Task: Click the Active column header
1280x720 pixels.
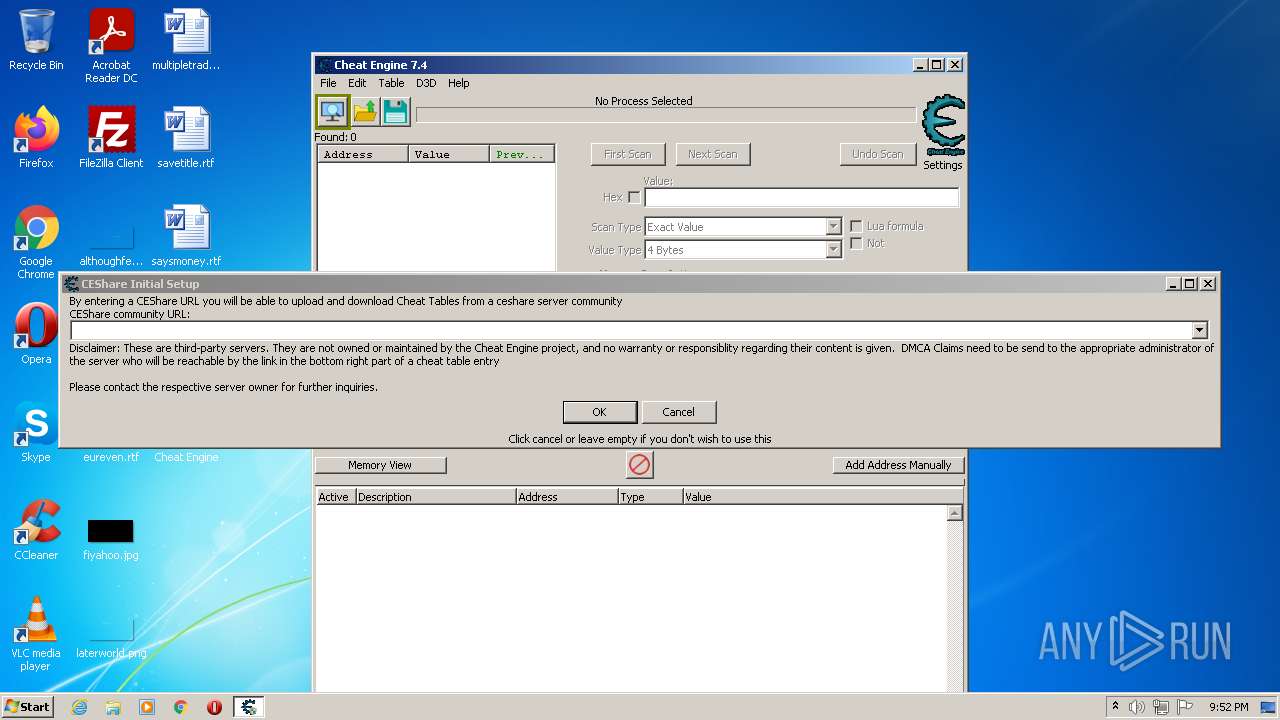Action: (x=335, y=497)
